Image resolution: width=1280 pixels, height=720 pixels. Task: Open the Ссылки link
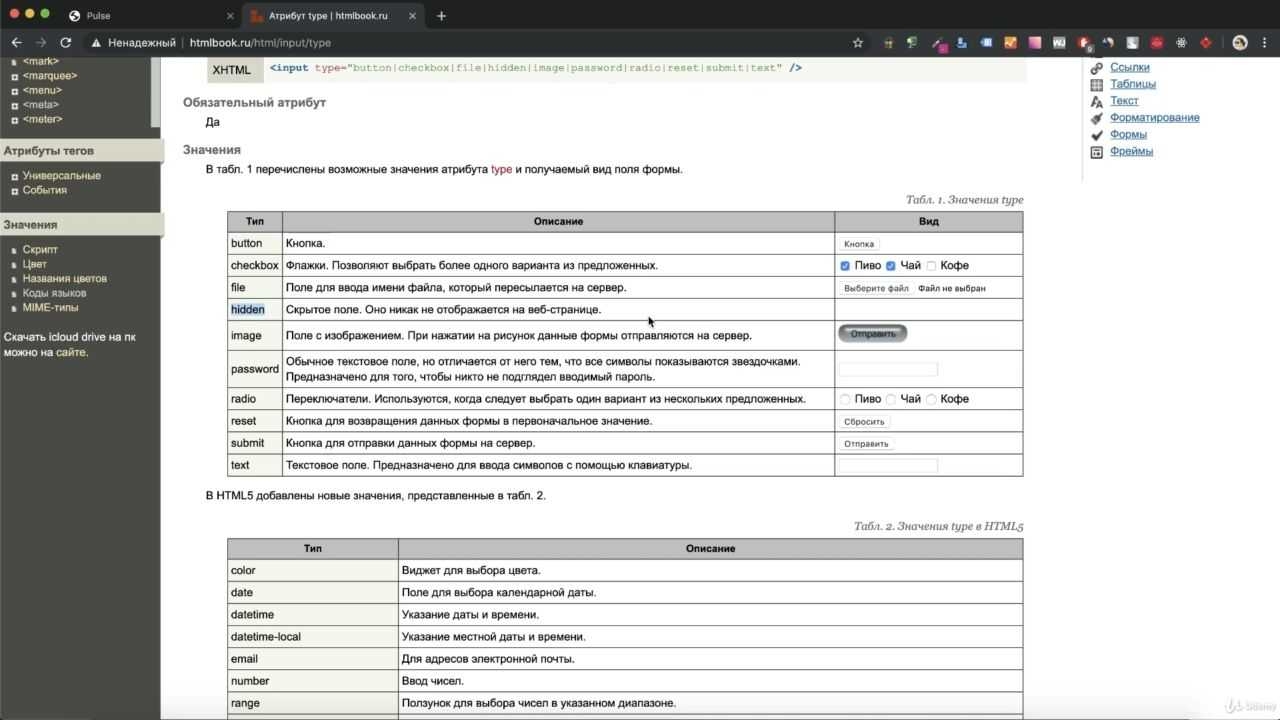[1129, 68]
